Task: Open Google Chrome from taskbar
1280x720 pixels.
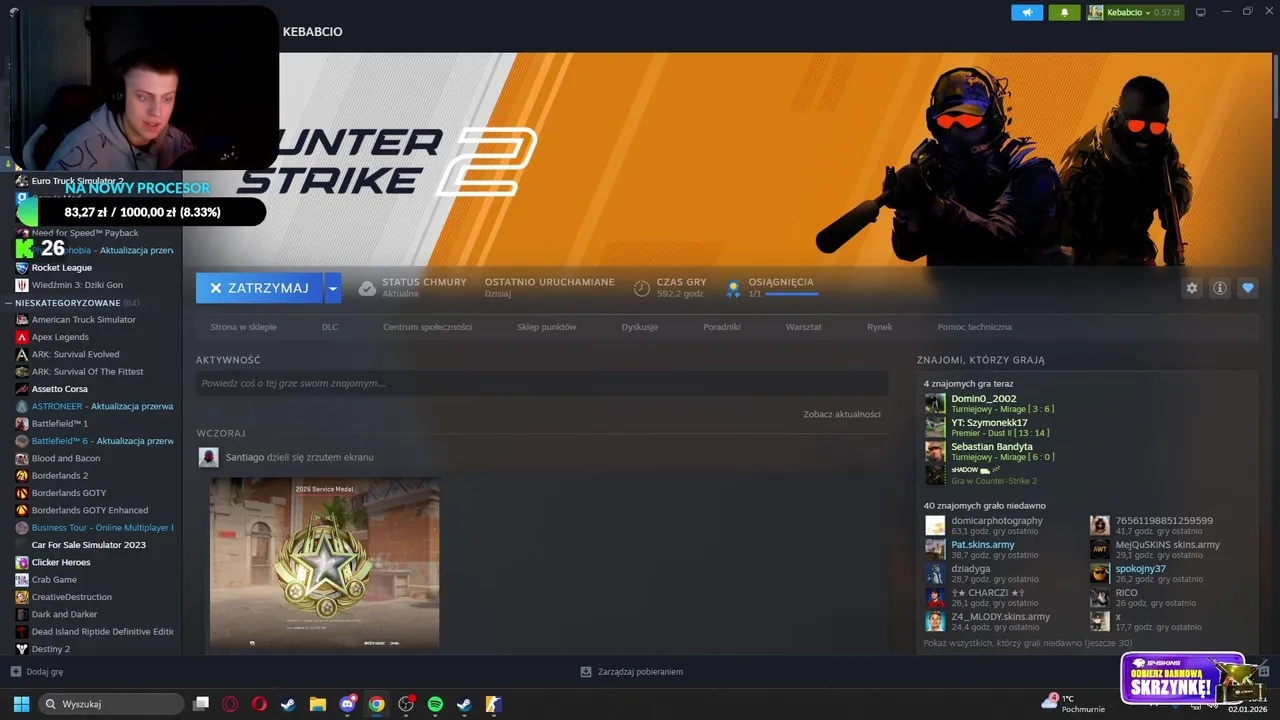Action: coord(376,704)
